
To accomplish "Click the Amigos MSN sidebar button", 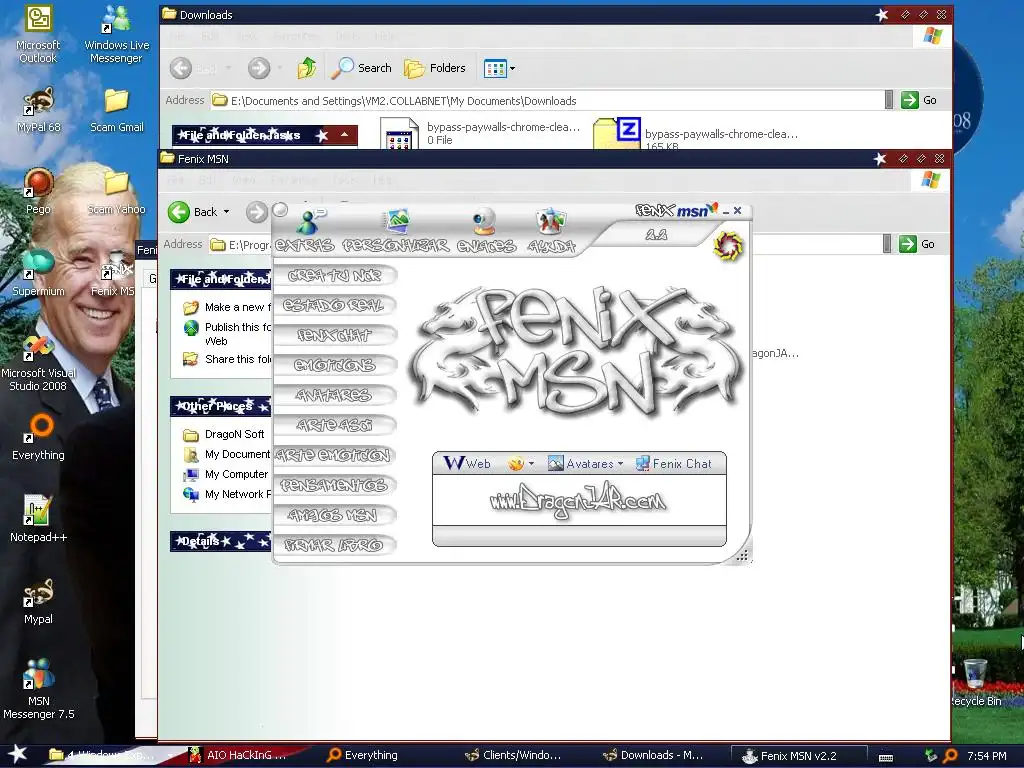I will tap(334, 516).
